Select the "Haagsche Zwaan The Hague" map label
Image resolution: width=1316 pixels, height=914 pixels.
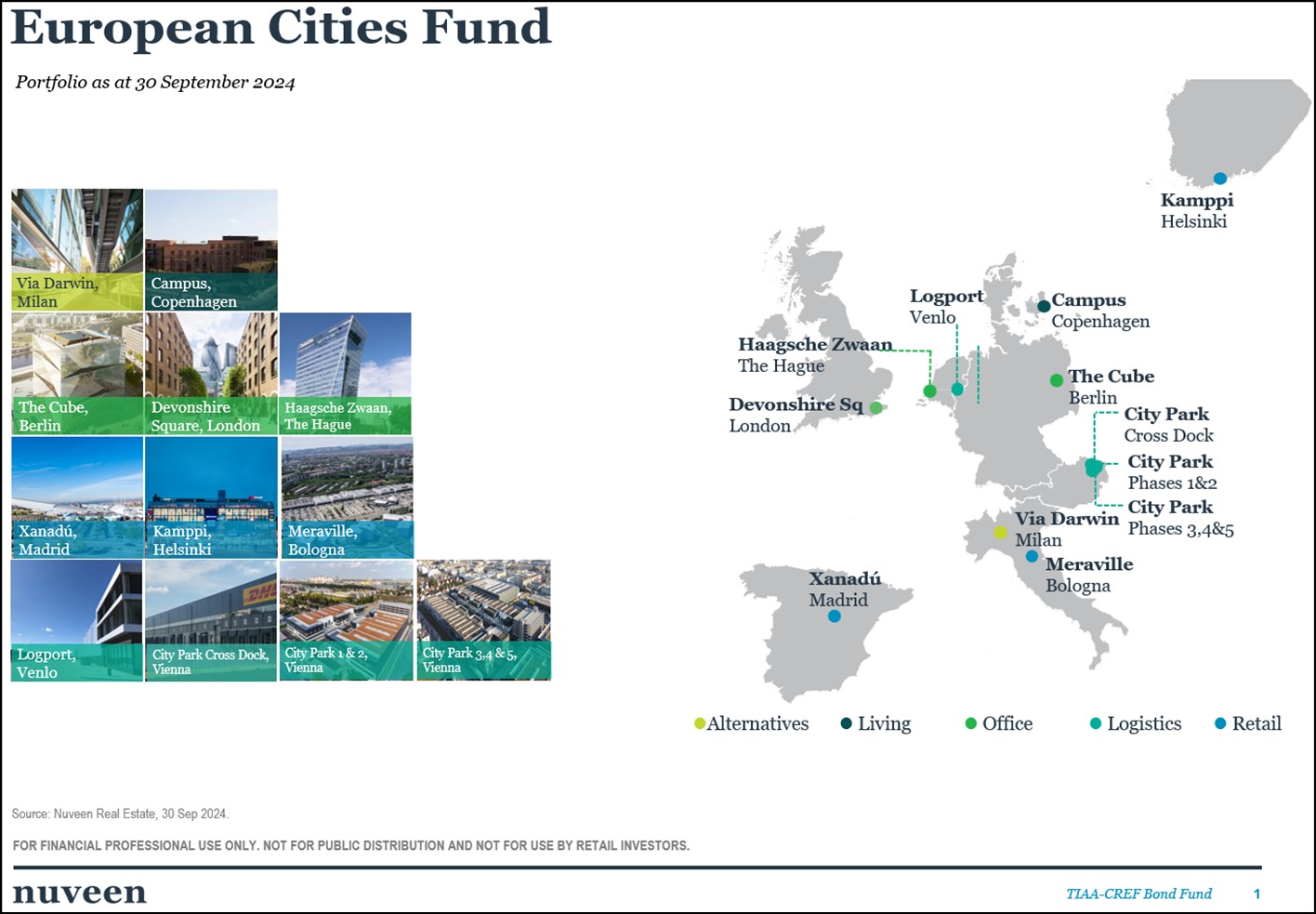coord(815,354)
